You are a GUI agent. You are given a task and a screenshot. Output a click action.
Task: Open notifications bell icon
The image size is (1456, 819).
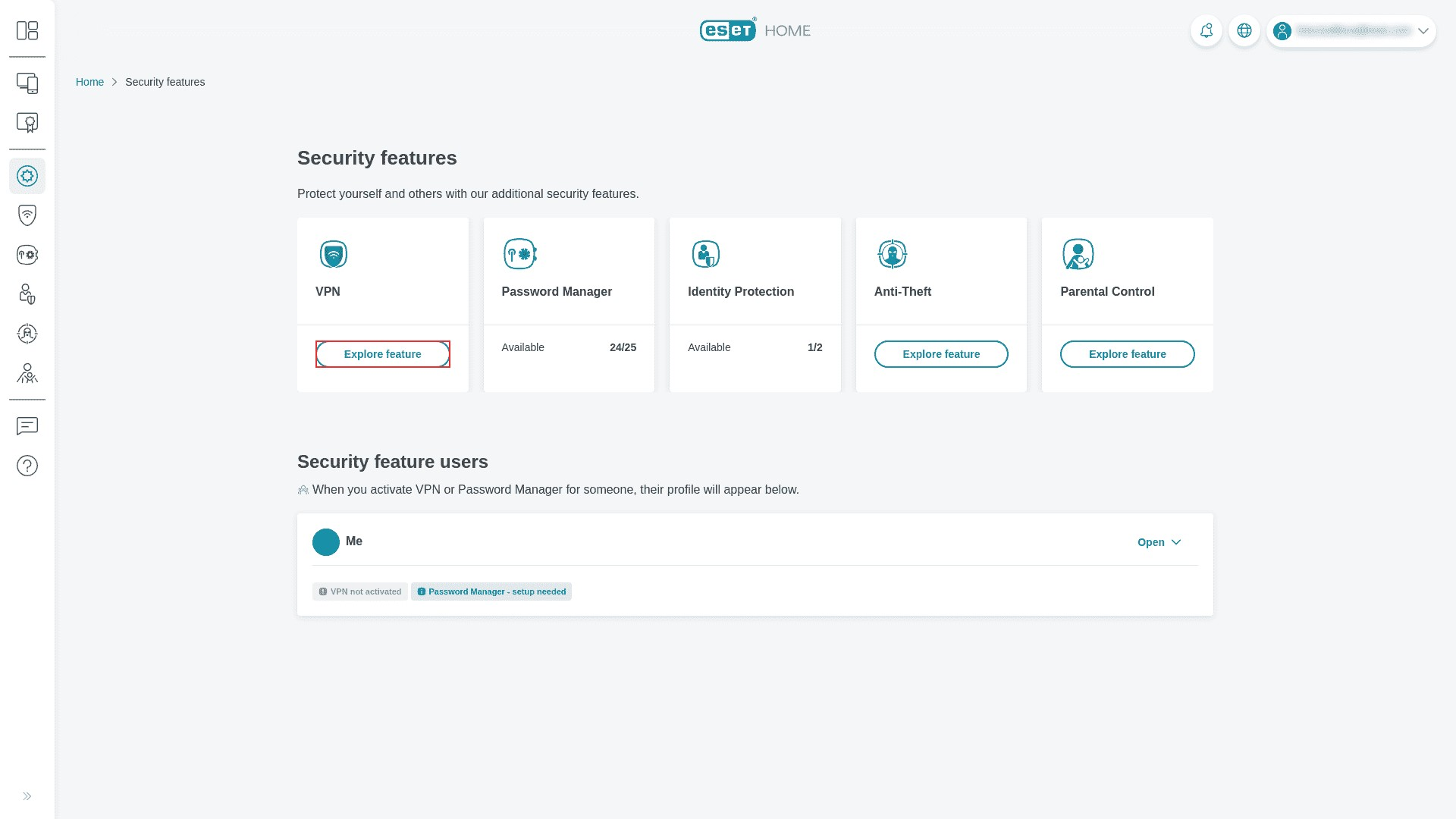tap(1207, 31)
